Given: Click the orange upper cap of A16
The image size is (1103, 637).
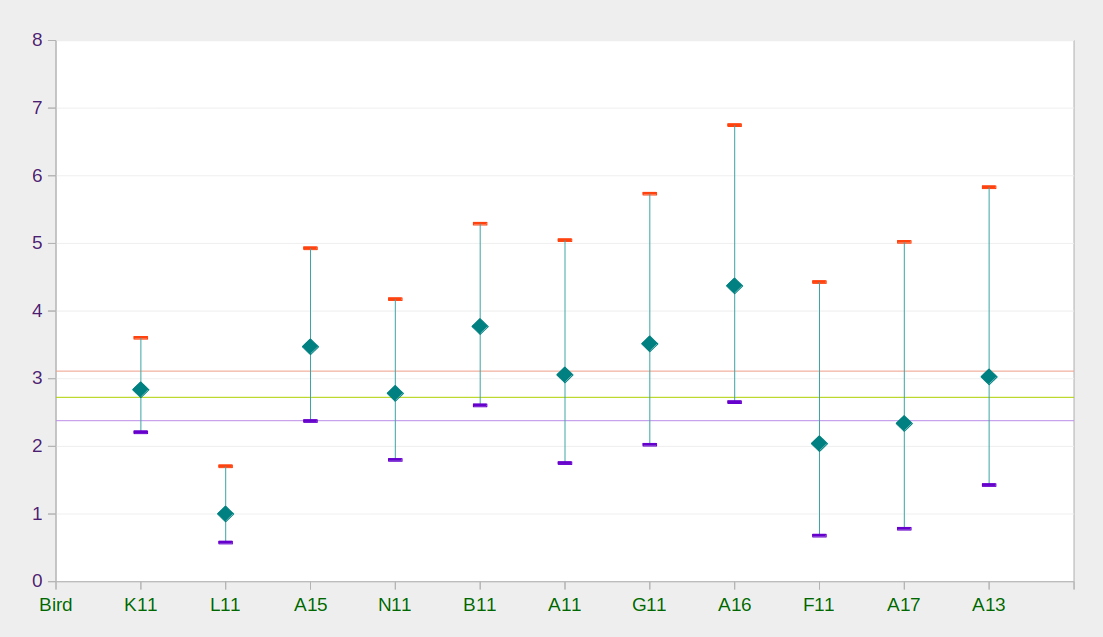Looking at the screenshot, I should click(x=735, y=125).
